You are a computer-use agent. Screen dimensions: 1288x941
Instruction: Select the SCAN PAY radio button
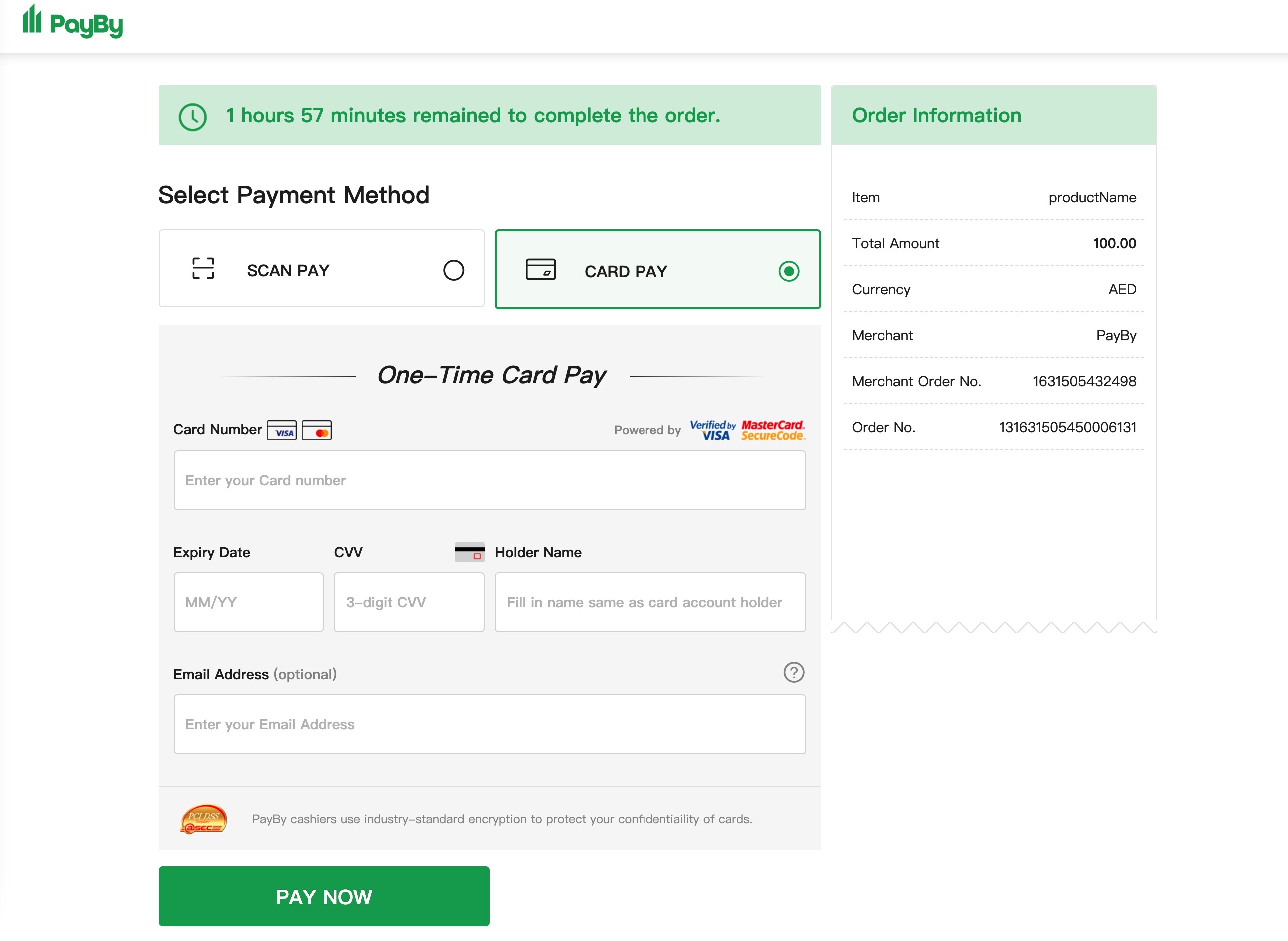tap(453, 270)
